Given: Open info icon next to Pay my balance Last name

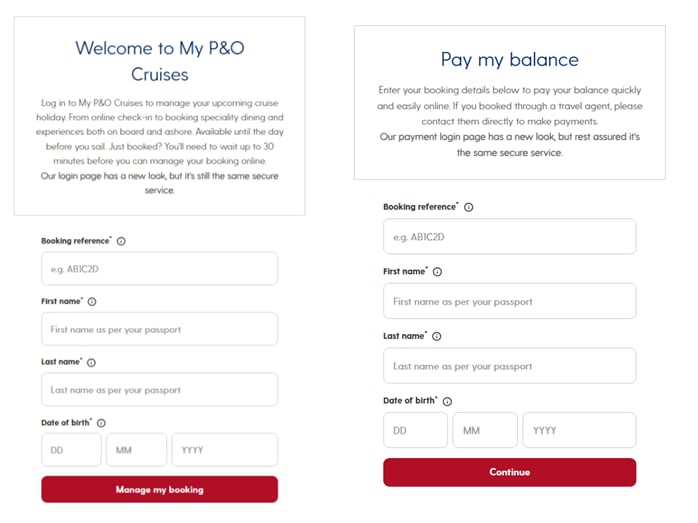Looking at the screenshot, I should [437, 336].
